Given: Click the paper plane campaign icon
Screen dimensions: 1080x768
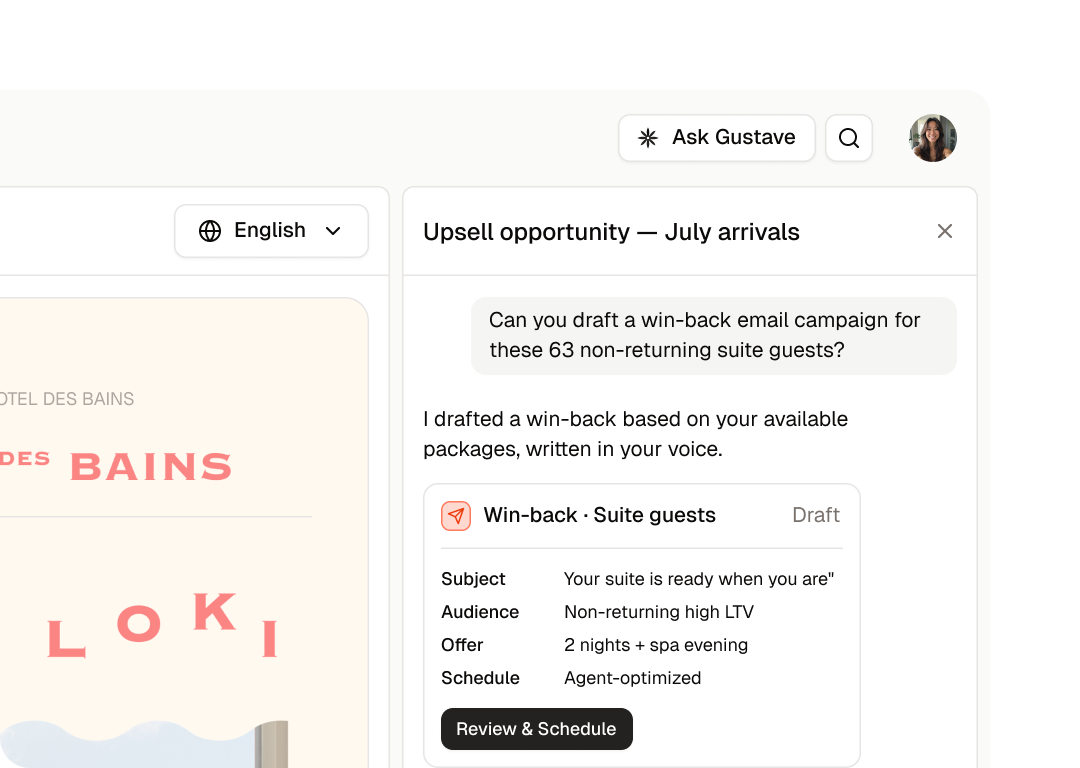Looking at the screenshot, I should coord(456,515).
